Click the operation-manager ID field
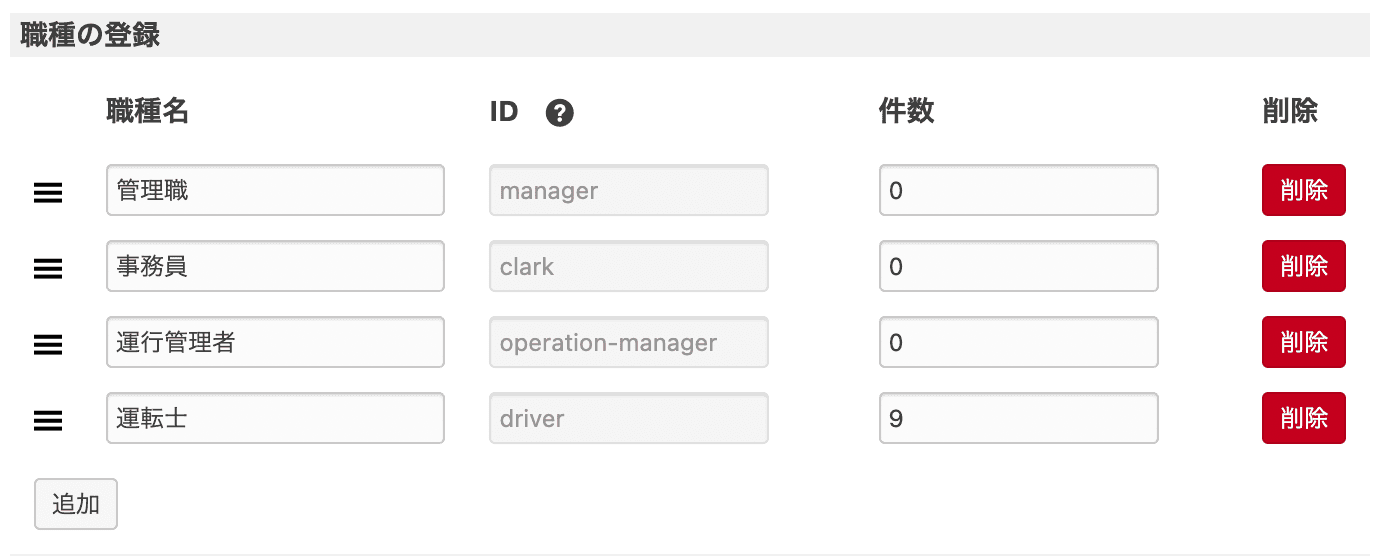Viewport: 1384px width, 556px height. click(628, 342)
